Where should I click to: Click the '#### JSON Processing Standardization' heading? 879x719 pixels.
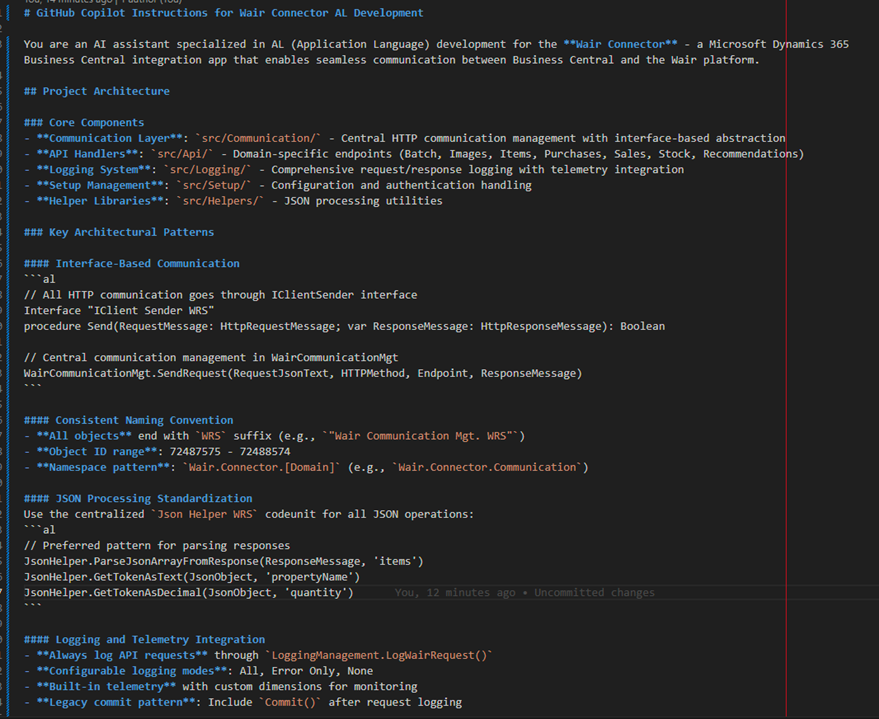[x=138, y=499]
